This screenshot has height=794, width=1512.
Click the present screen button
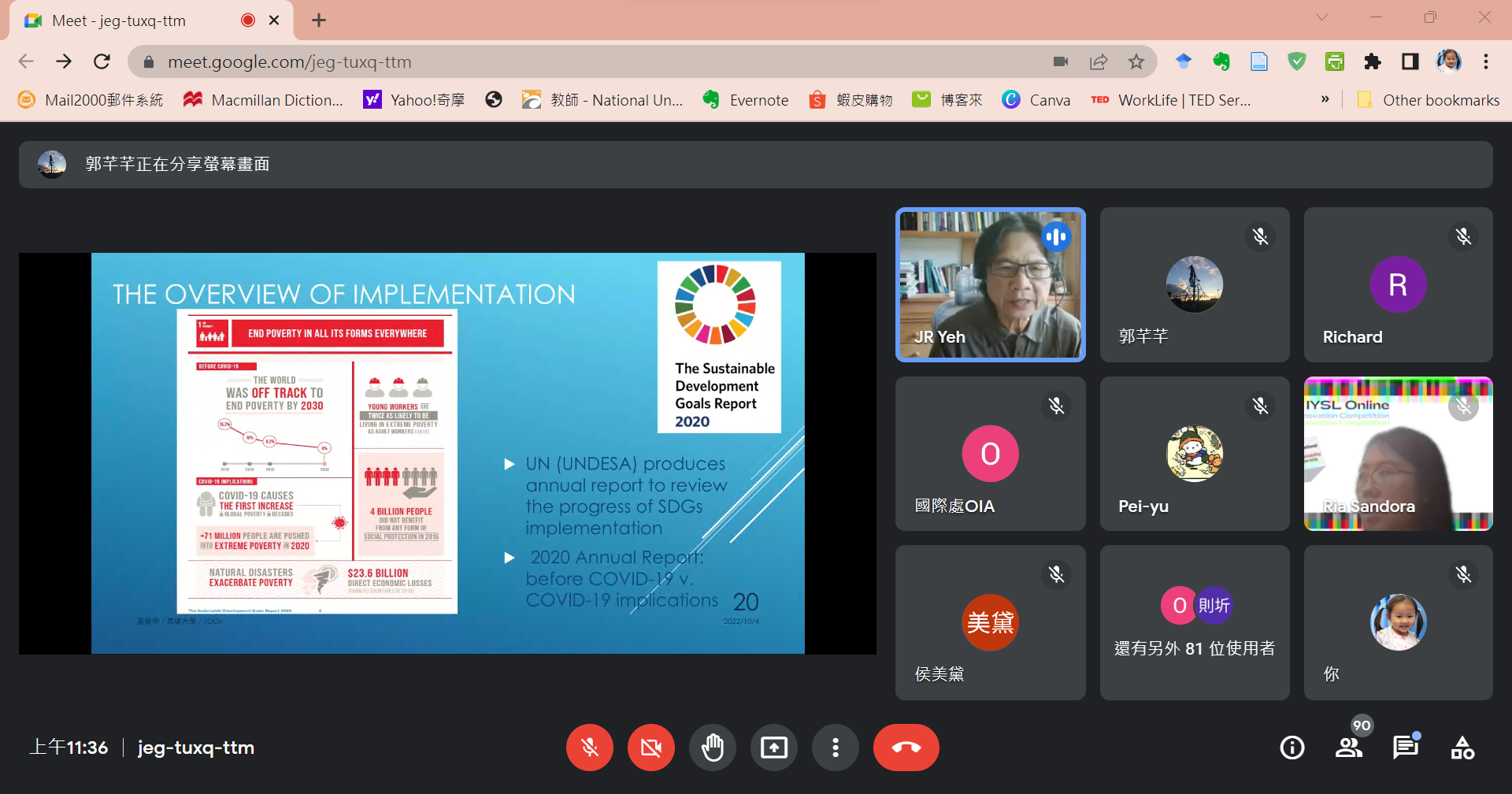point(773,748)
